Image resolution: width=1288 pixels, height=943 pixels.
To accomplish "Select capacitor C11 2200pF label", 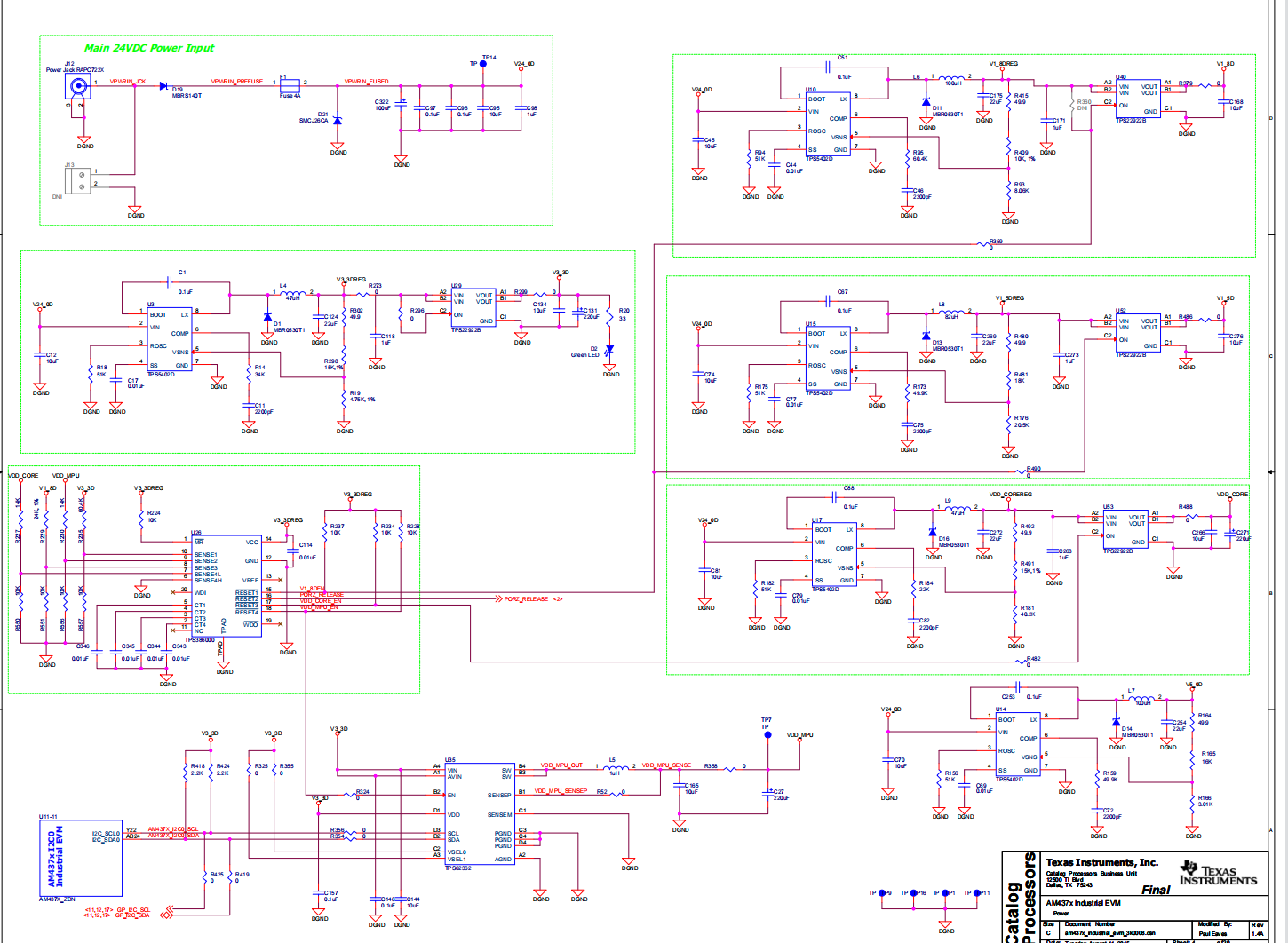I will coord(264,408).
